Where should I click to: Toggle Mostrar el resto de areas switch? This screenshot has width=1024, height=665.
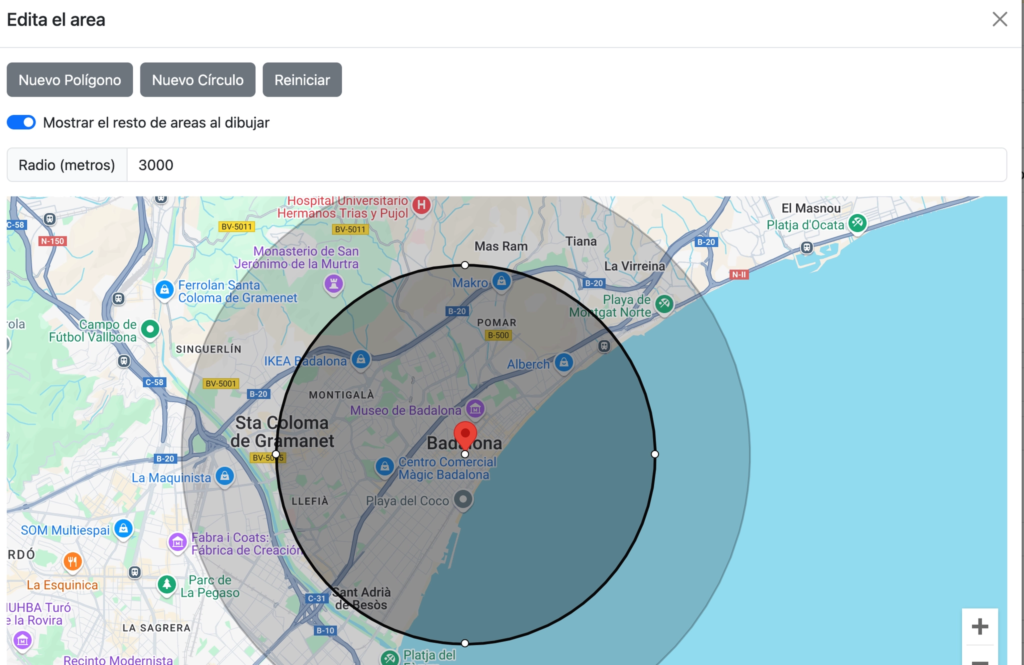click(x=22, y=122)
